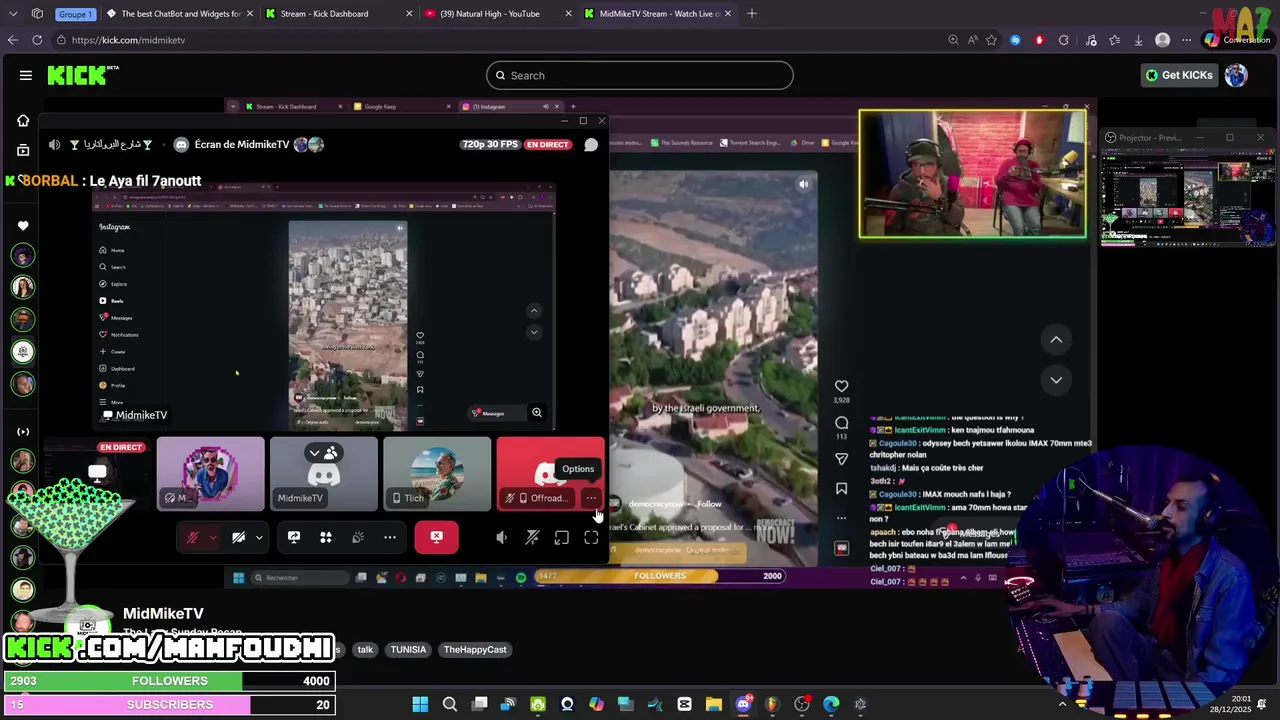1280x720 pixels.
Task: Show hidden system tray icons chevron
Action: click(1062, 704)
